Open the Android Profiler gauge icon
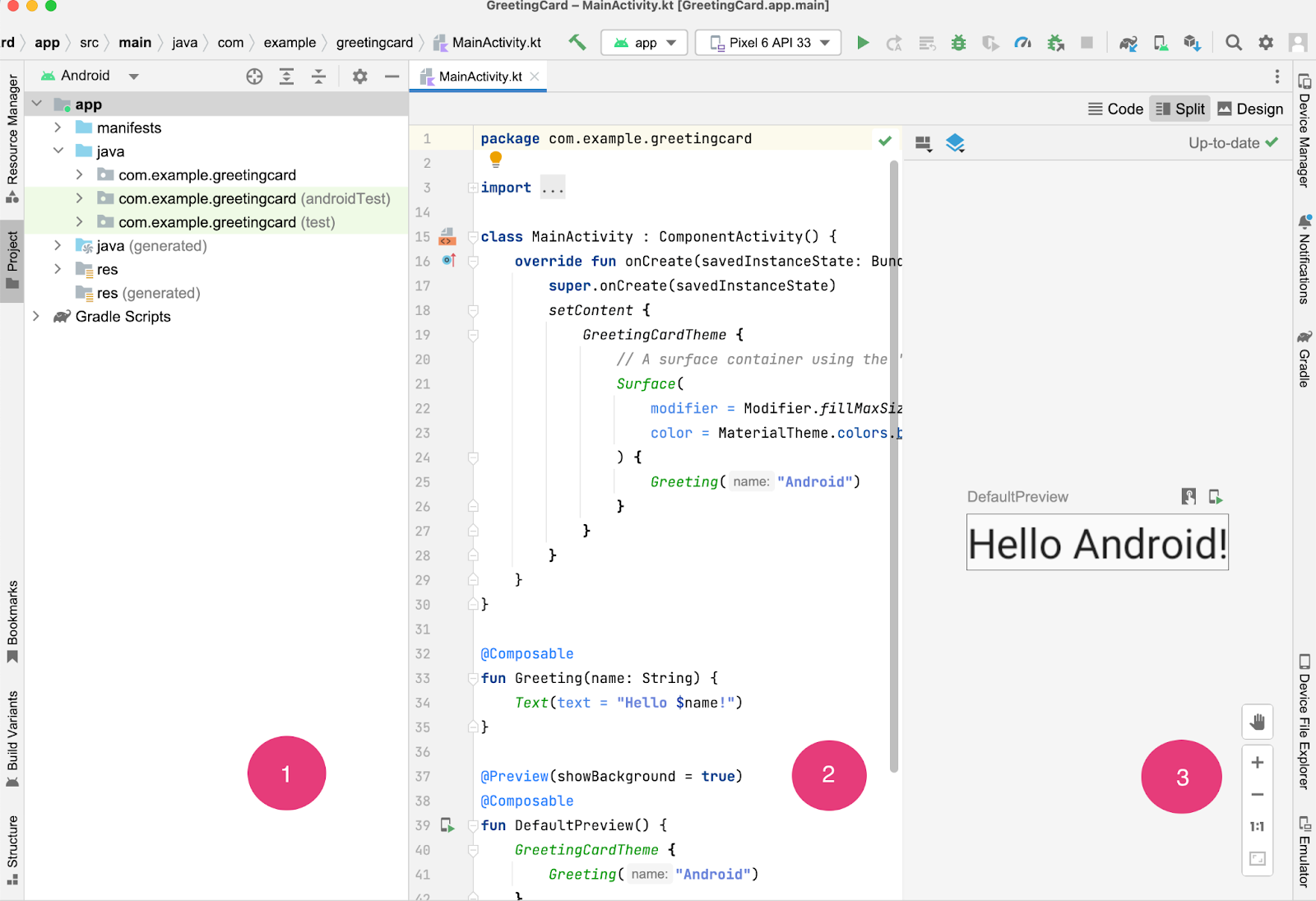This screenshot has width=1316, height=901. pos(1022,43)
